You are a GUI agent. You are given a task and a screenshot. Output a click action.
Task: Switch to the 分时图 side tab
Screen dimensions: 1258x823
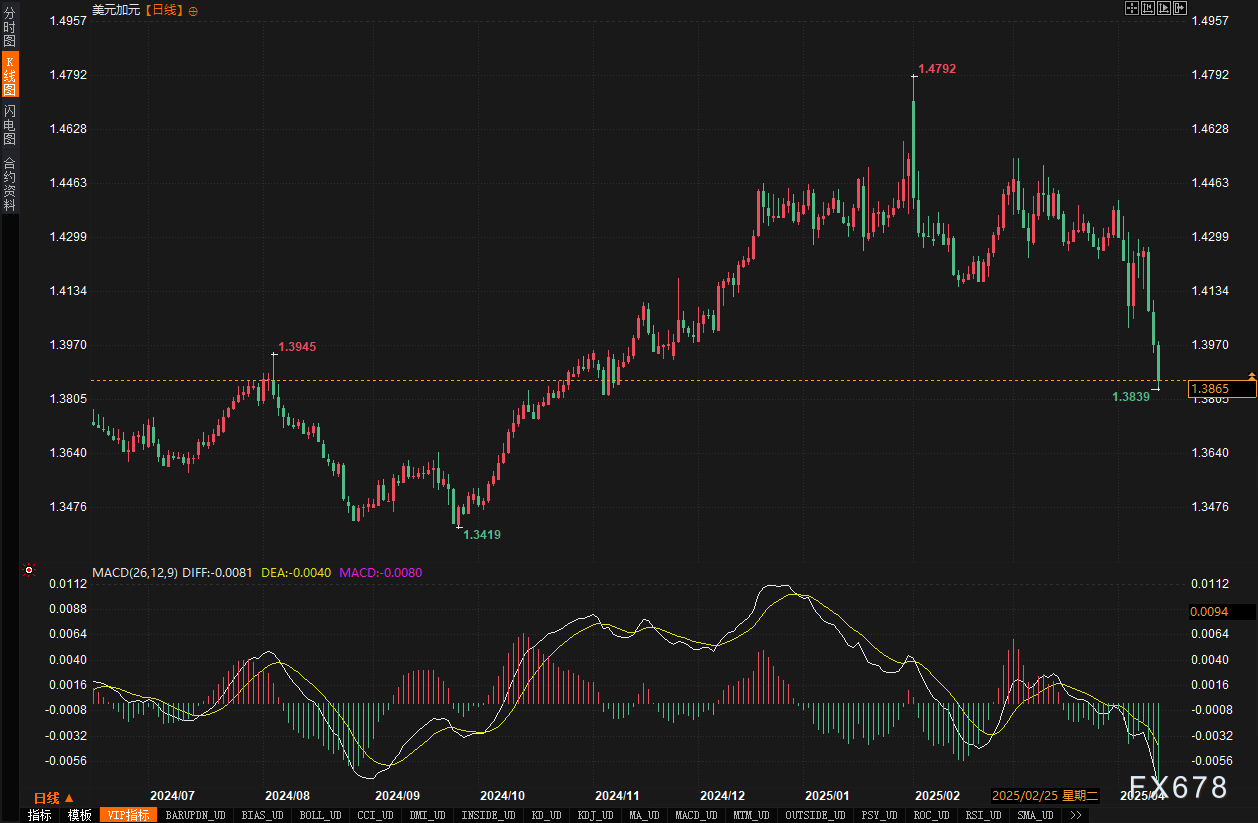tap(9, 28)
